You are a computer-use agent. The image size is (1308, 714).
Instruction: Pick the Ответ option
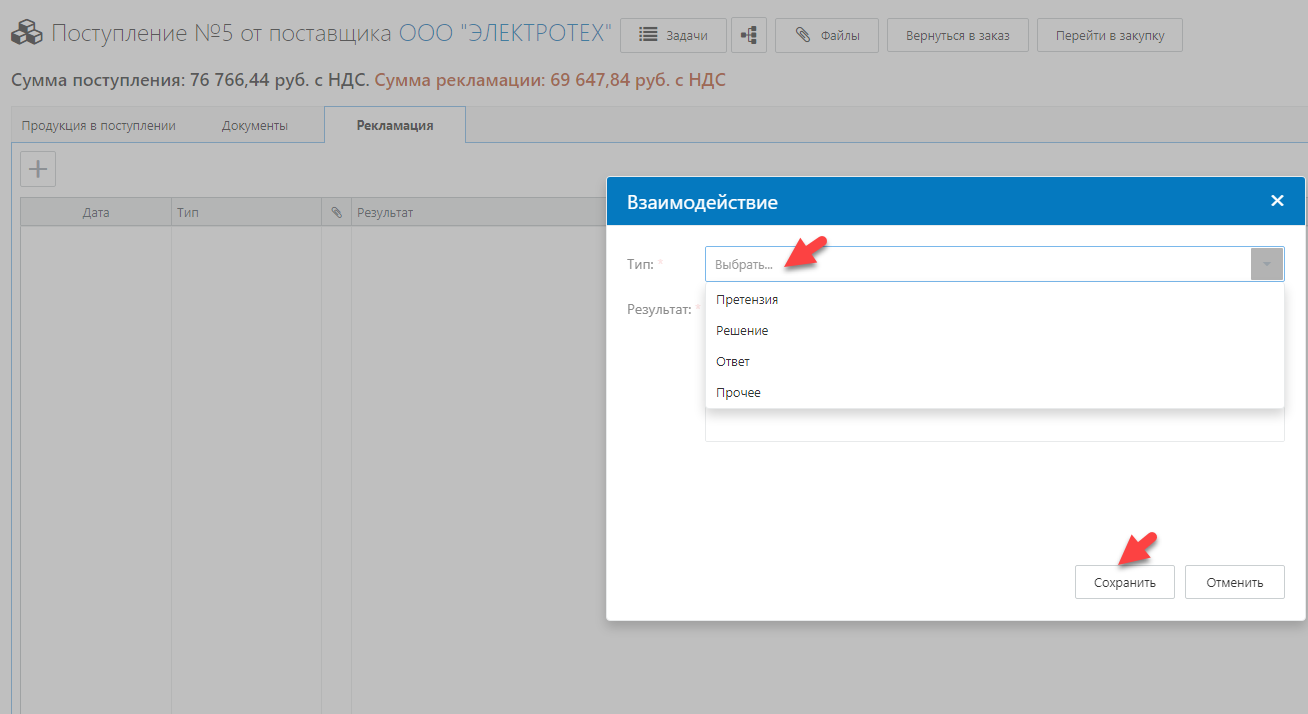[733, 361]
